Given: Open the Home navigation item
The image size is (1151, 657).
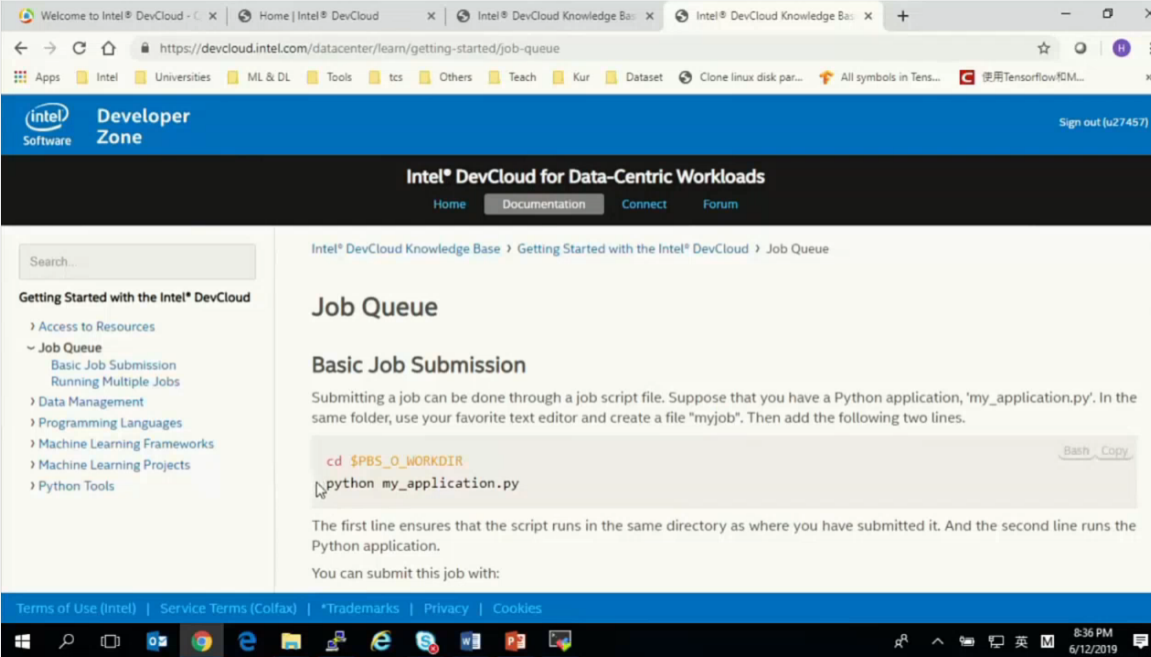Looking at the screenshot, I should pyautogui.click(x=449, y=205).
